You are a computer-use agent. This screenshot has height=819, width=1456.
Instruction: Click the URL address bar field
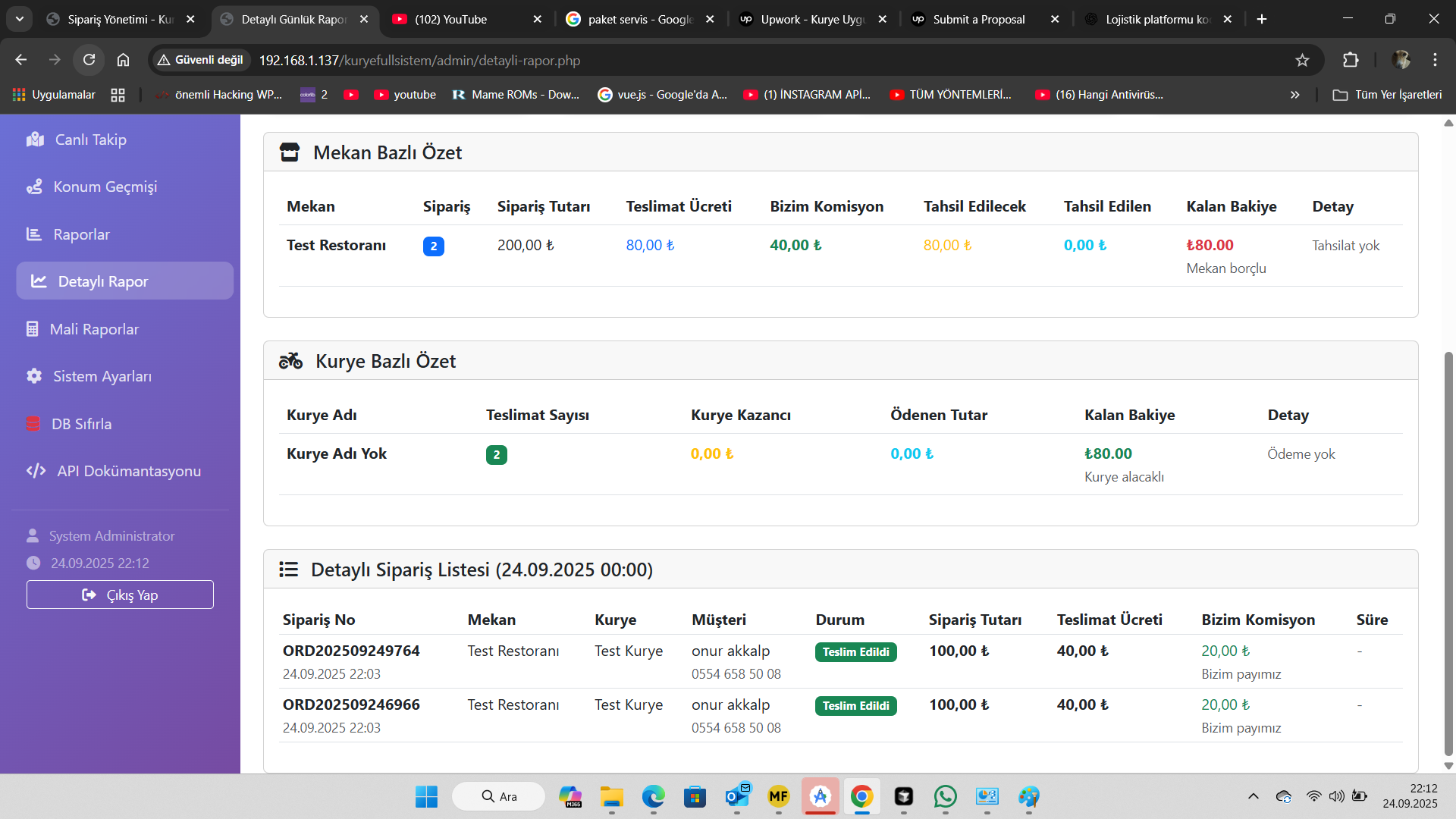[x=758, y=60]
